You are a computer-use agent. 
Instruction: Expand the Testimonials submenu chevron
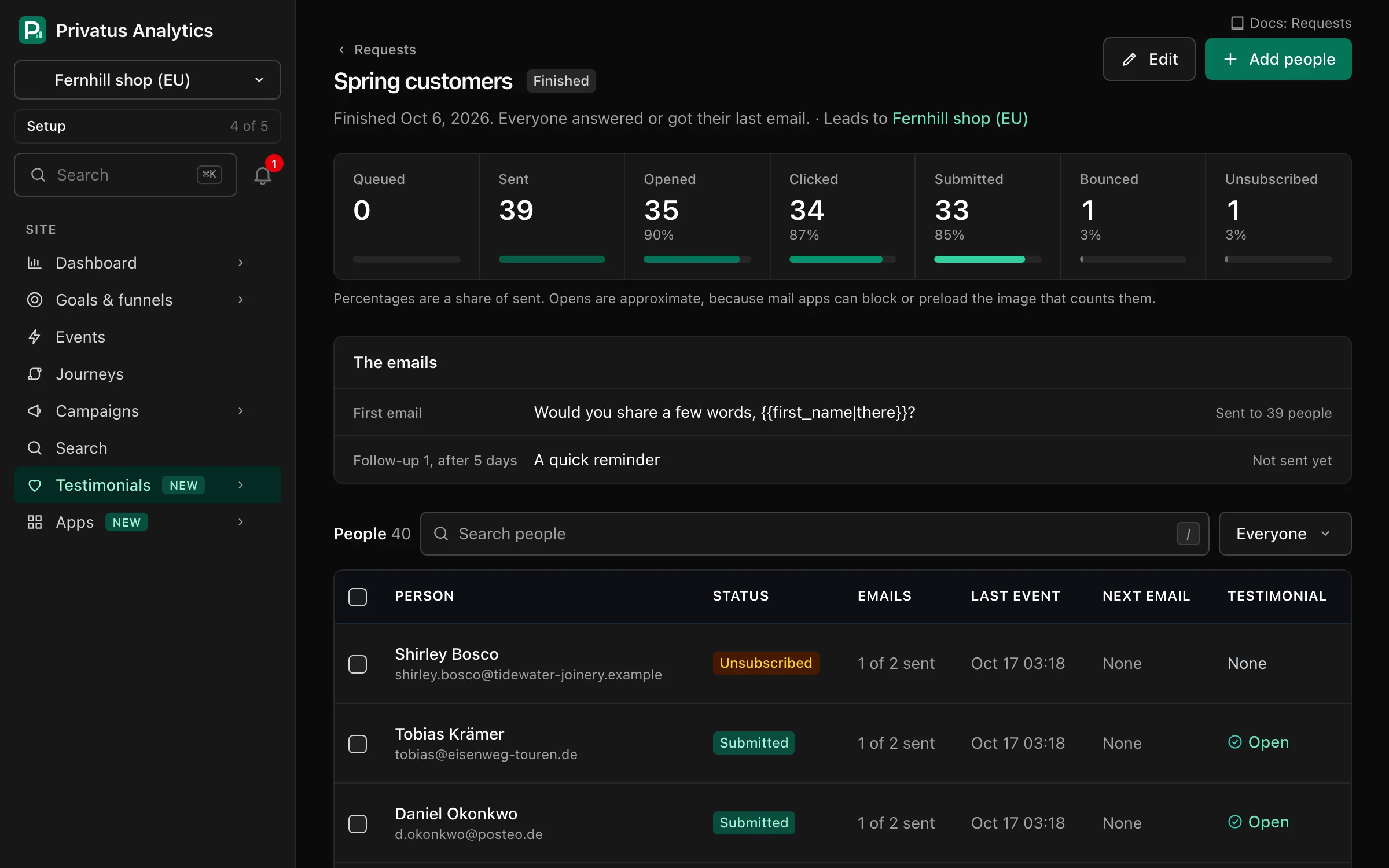(x=241, y=485)
